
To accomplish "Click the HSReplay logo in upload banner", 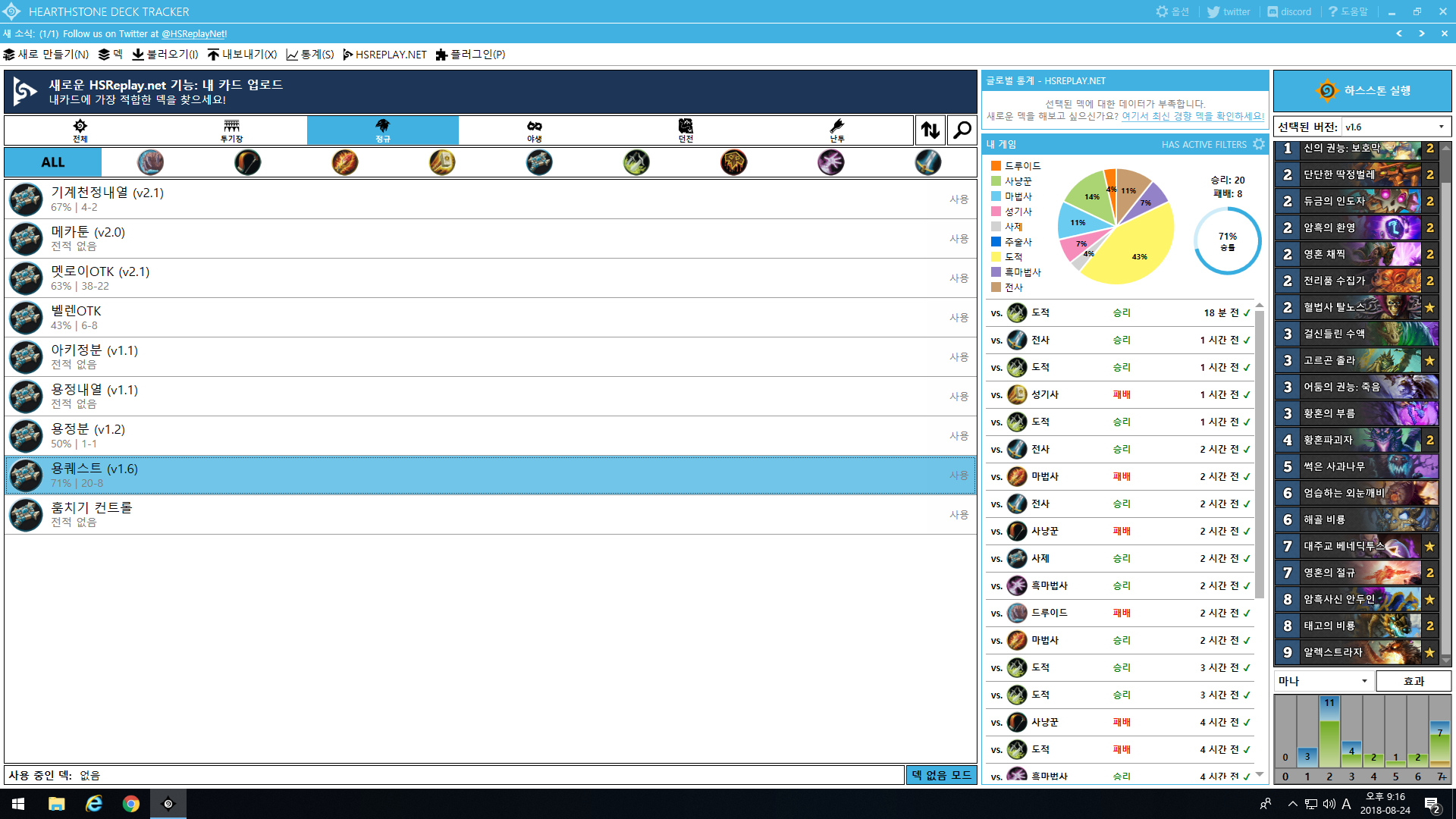I will 25,92.
